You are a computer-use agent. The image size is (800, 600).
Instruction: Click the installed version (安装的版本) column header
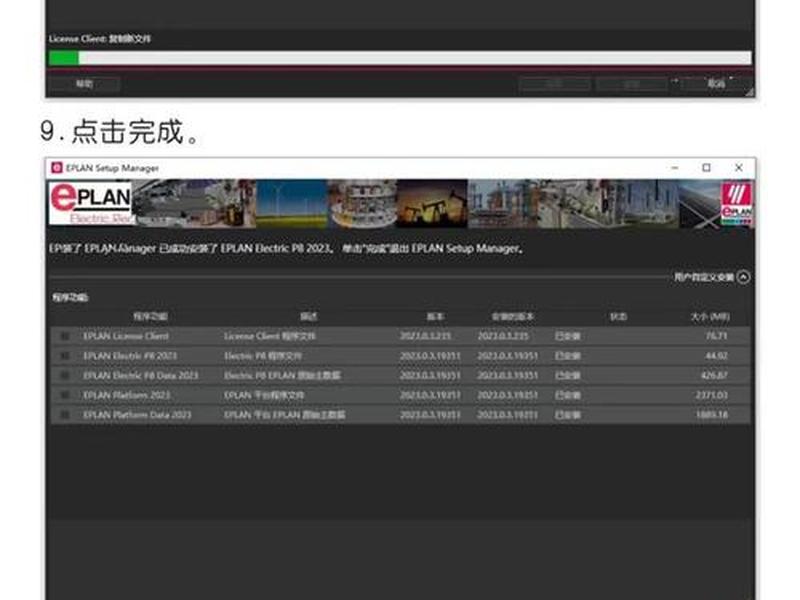(513, 317)
